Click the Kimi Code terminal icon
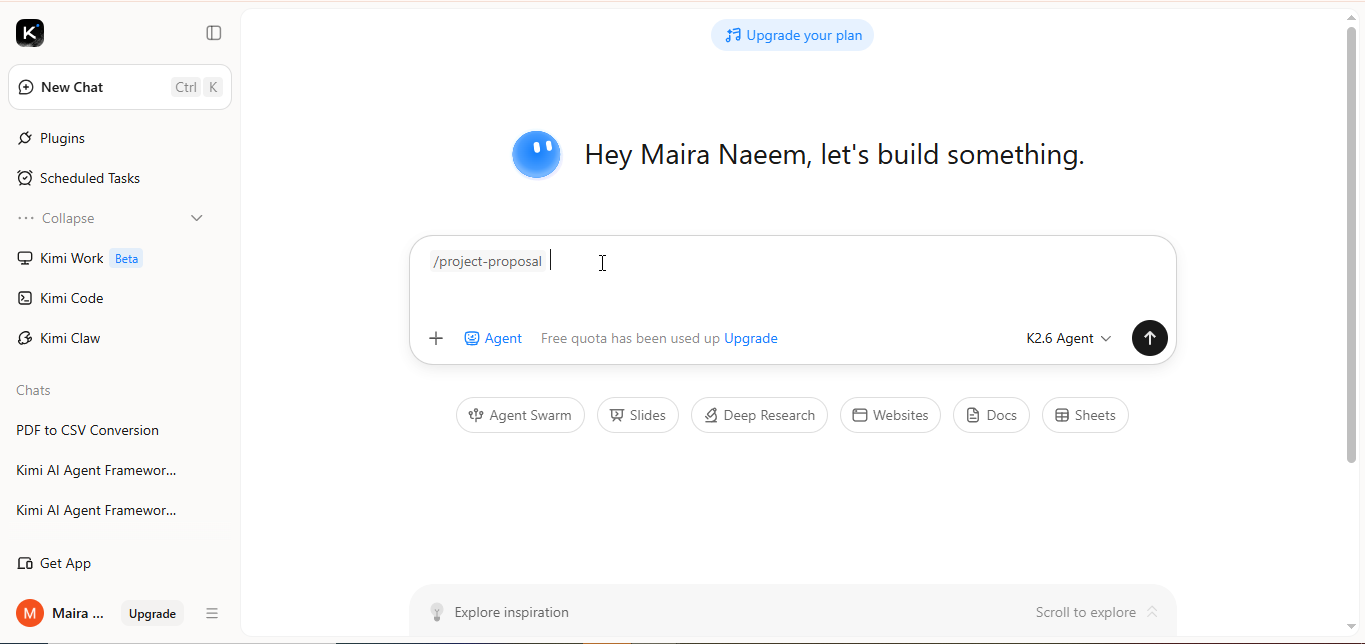Image resolution: width=1365 pixels, height=644 pixels. tap(25, 298)
